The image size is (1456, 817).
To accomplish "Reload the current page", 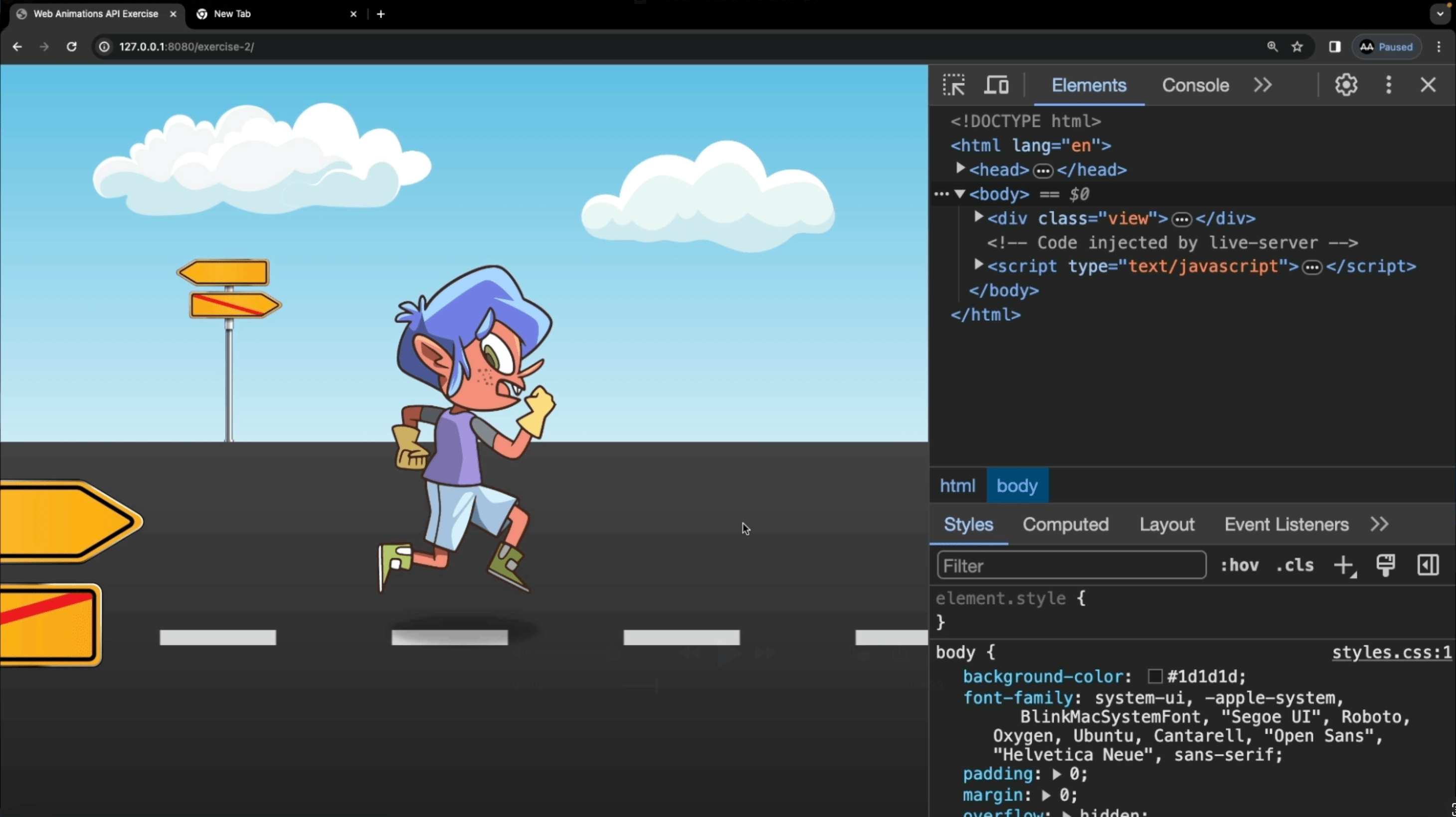I will (71, 47).
